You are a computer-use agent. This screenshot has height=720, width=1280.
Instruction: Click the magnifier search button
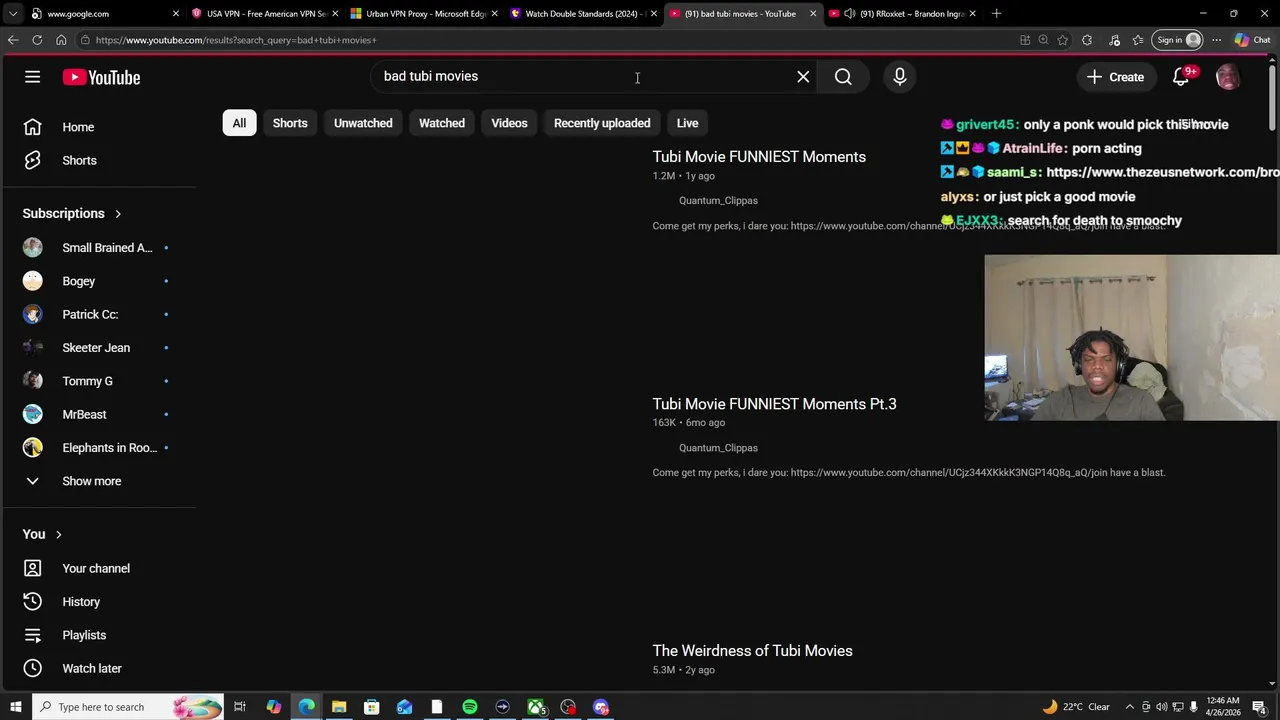[x=843, y=77]
